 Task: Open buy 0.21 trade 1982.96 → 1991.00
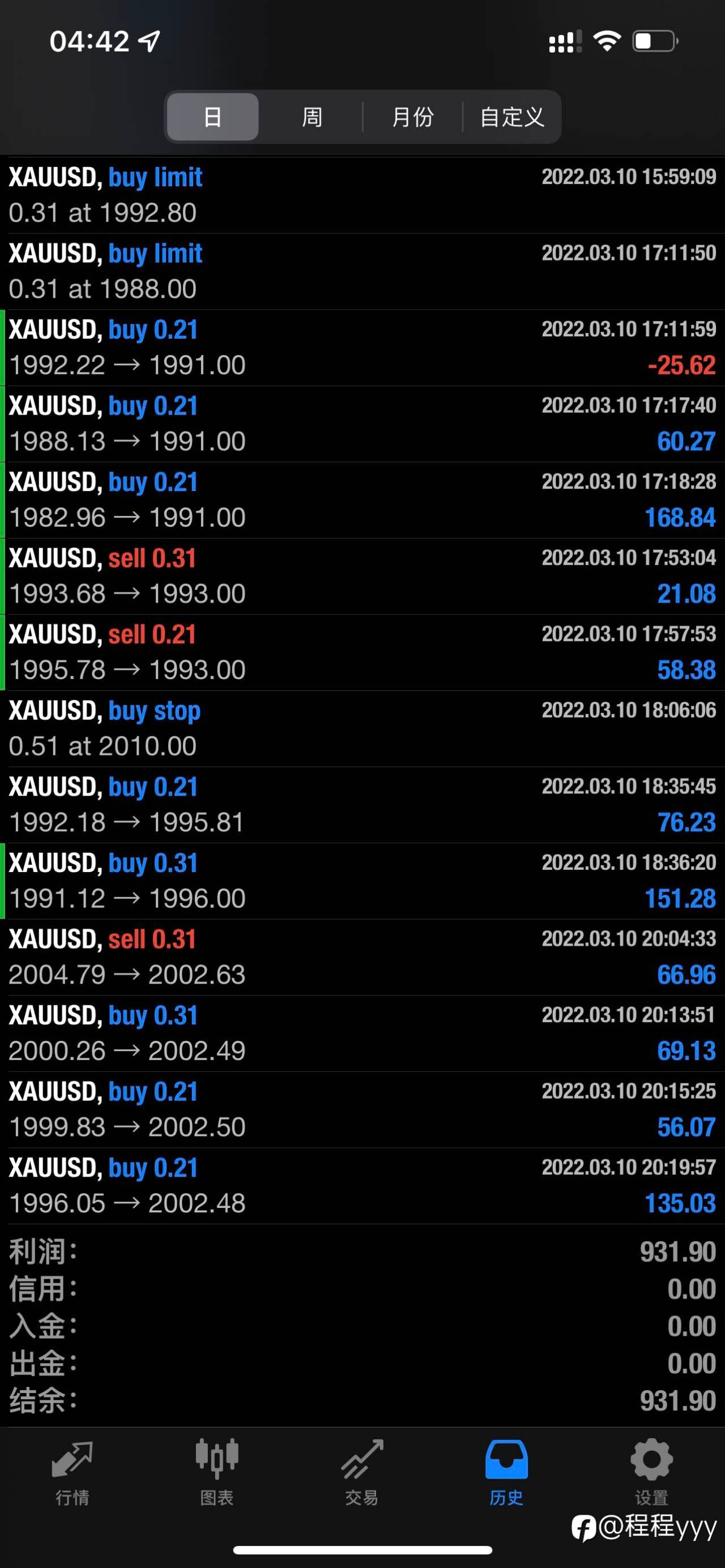pyautogui.click(x=362, y=500)
